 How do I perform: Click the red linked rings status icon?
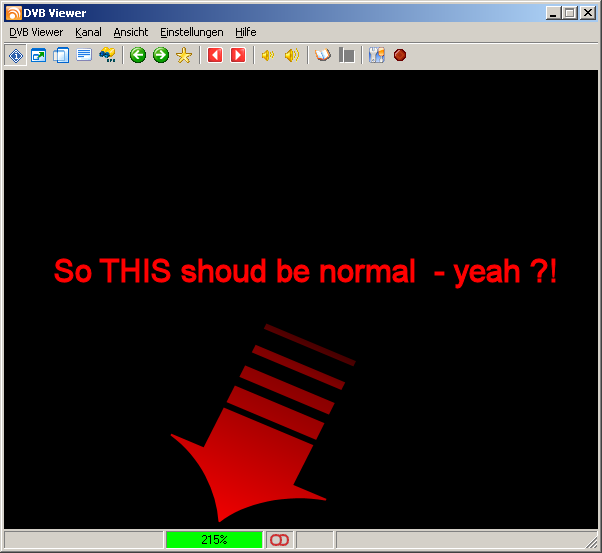pos(279,540)
